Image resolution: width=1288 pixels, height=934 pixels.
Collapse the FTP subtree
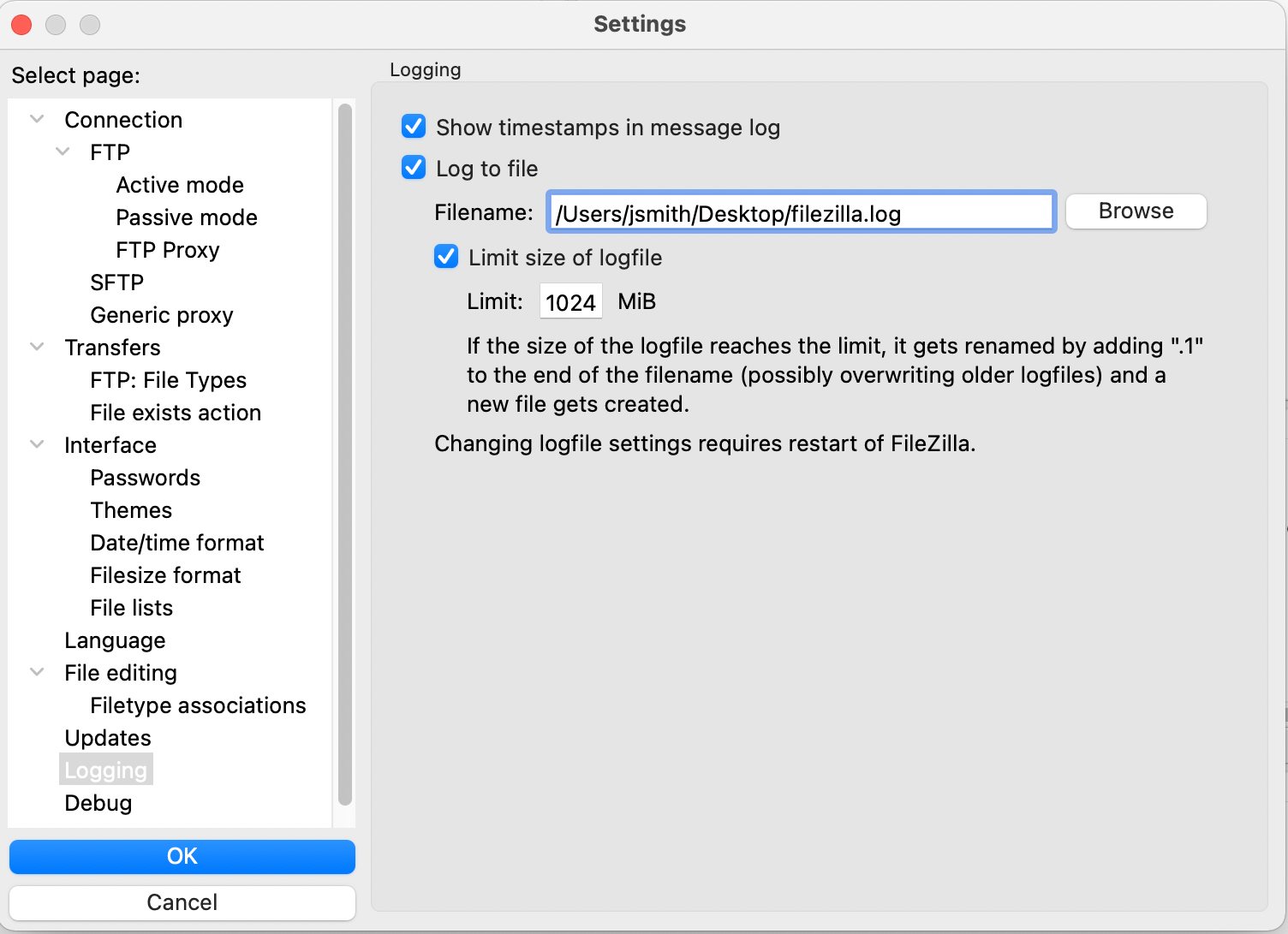coord(62,151)
